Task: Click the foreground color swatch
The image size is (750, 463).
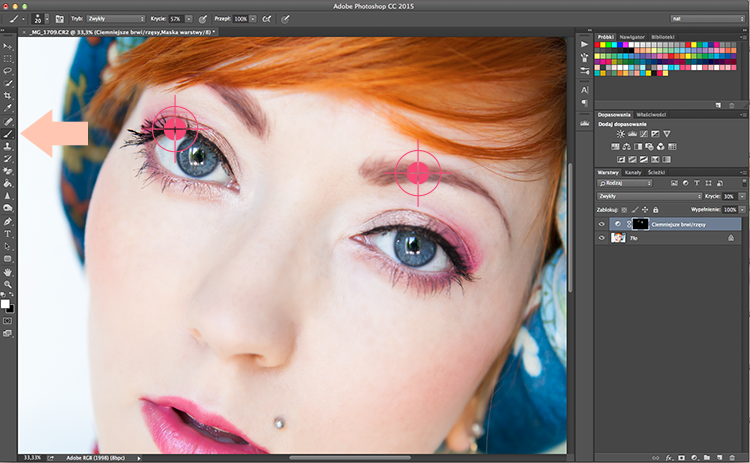Action: (x=5, y=304)
